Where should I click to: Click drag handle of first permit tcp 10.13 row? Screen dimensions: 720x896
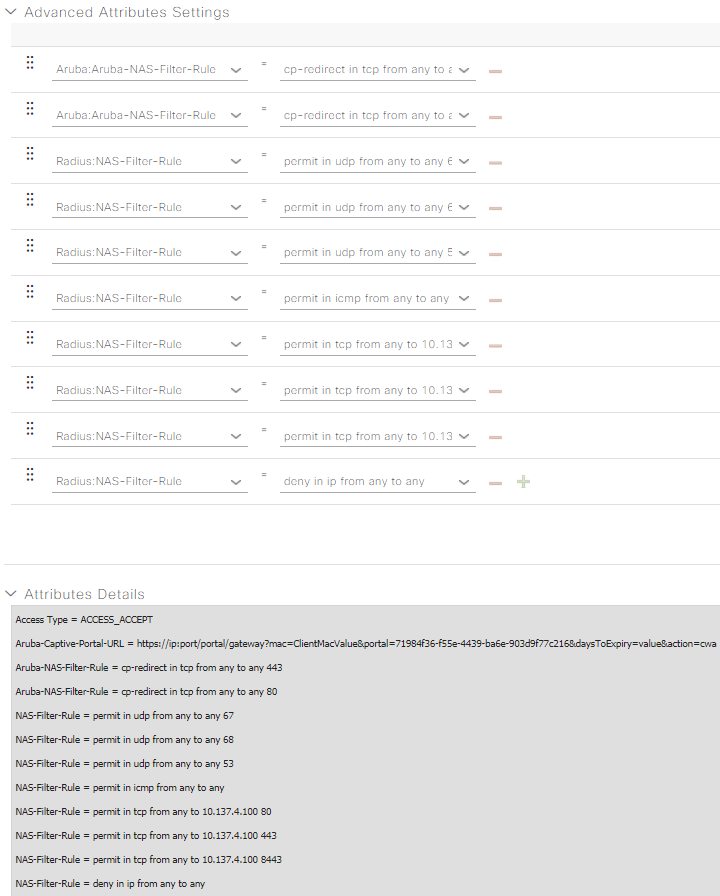click(x=30, y=337)
